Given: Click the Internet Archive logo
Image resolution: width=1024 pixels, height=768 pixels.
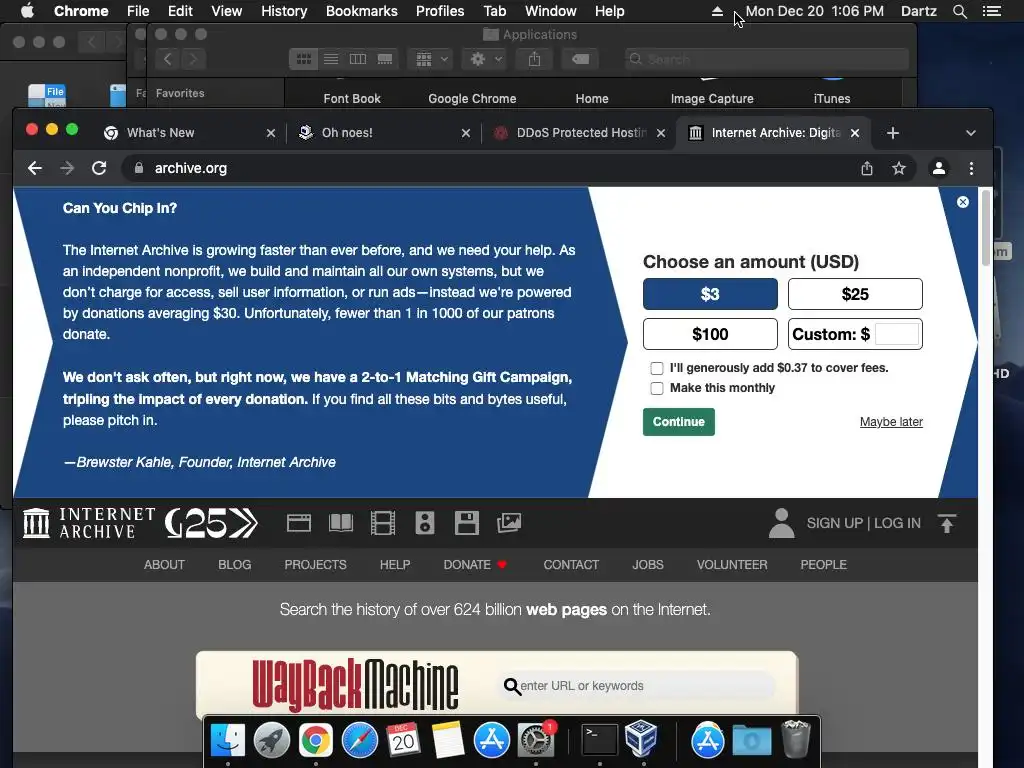Looking at the screenshot, I should click(89, 523).
